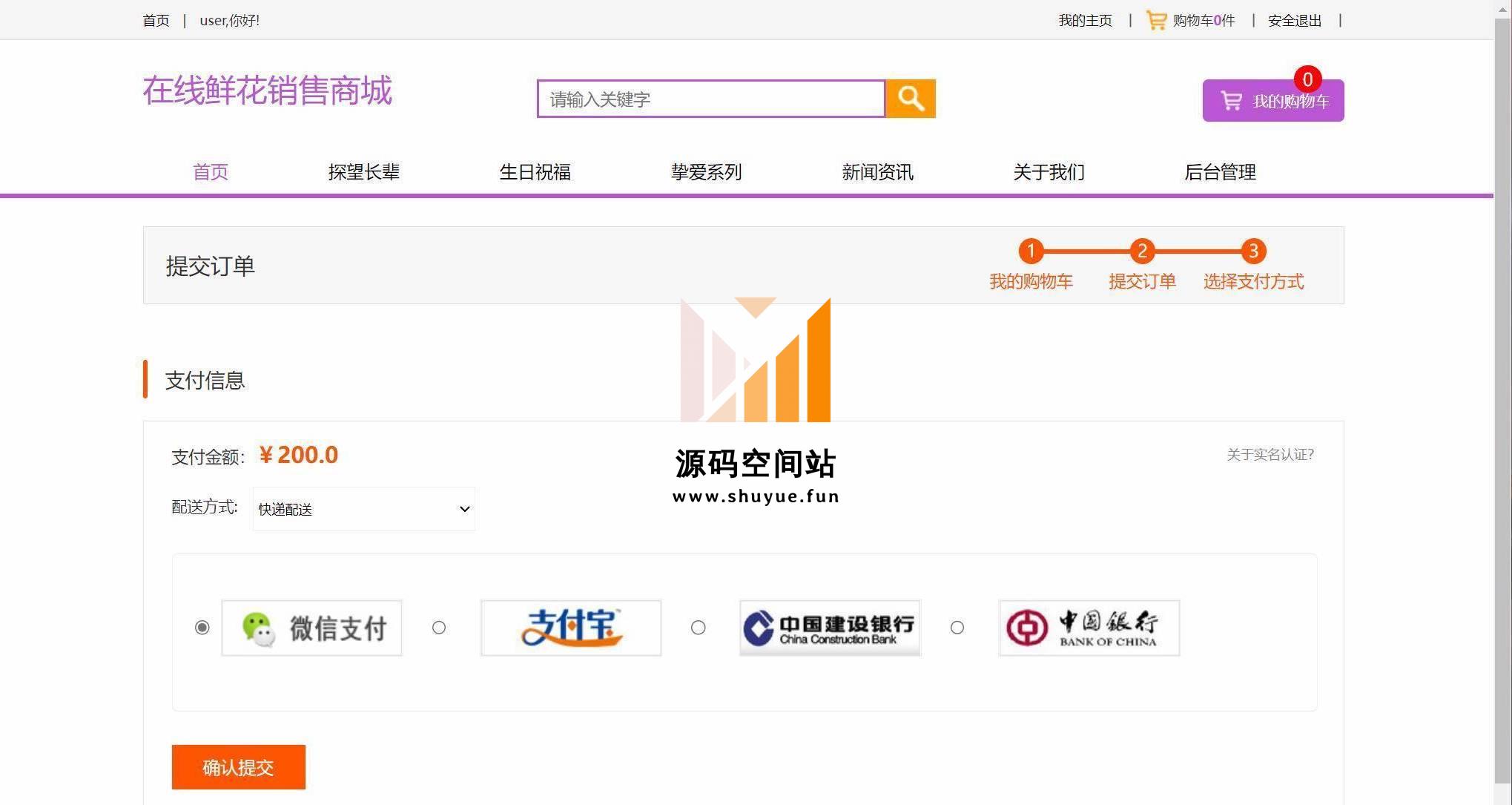Click the orange 我的购物车 step label
This screenshot has width=1512, height=805.
(1031, 282)
